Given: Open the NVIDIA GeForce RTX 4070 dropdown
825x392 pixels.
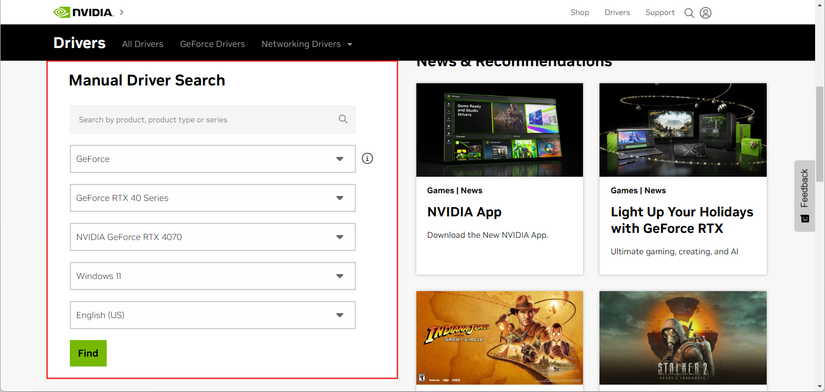Looking at the screenshot, I should [213, 237].
